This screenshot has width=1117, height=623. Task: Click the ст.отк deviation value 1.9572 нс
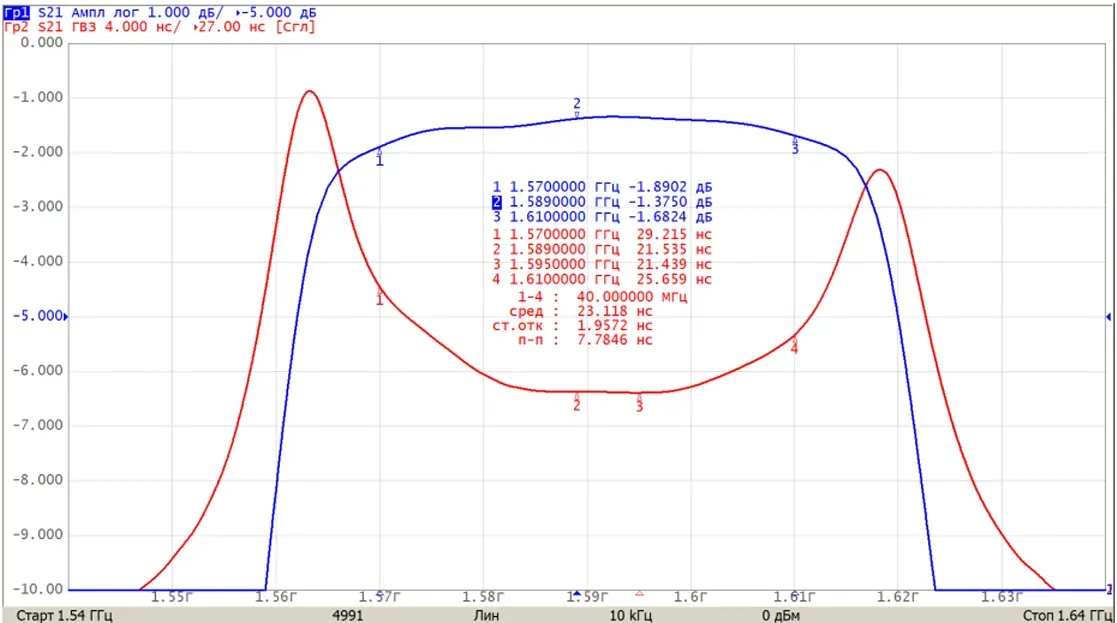pos(615,325)
